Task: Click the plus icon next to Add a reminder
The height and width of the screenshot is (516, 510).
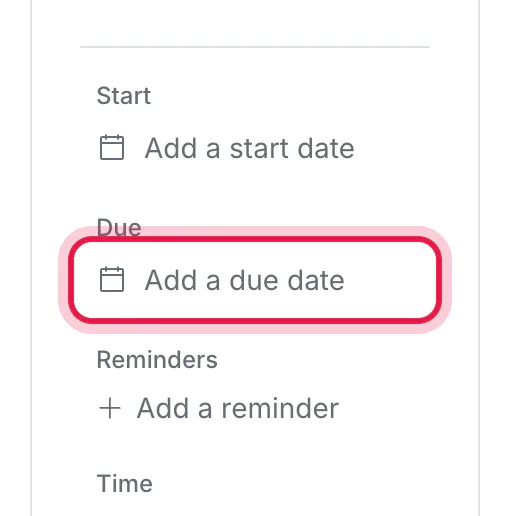Action: click(110, 408)
